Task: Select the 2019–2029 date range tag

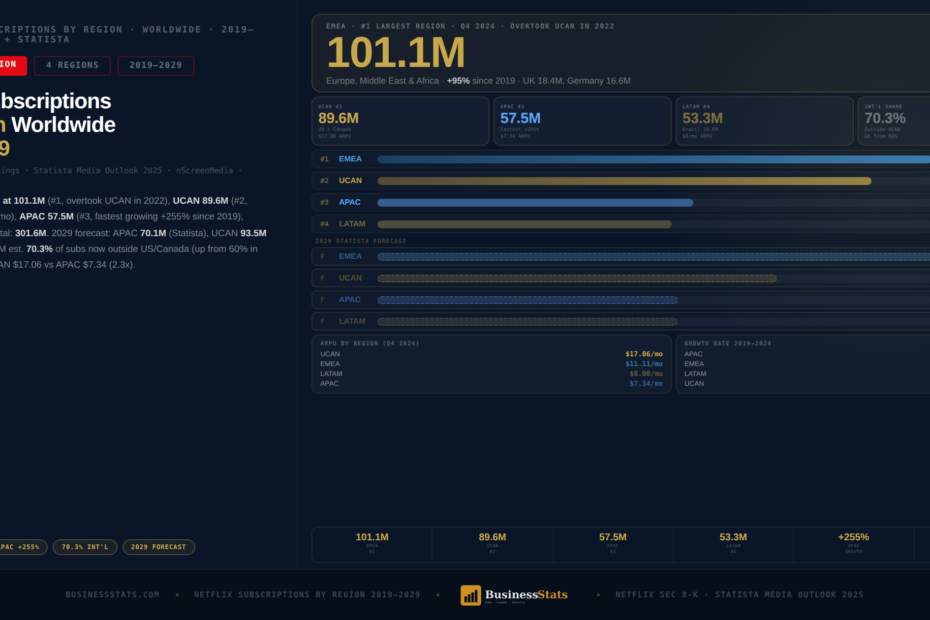Action: 156,65
